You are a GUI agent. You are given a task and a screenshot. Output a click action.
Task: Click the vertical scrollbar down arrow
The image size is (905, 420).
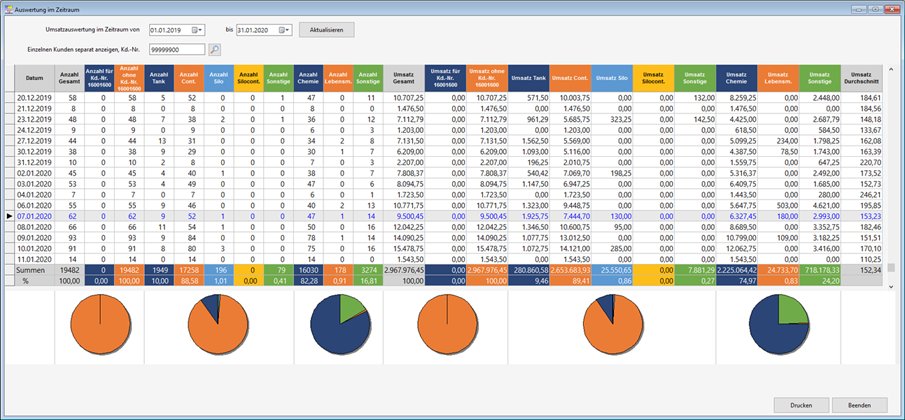[890, 259]
